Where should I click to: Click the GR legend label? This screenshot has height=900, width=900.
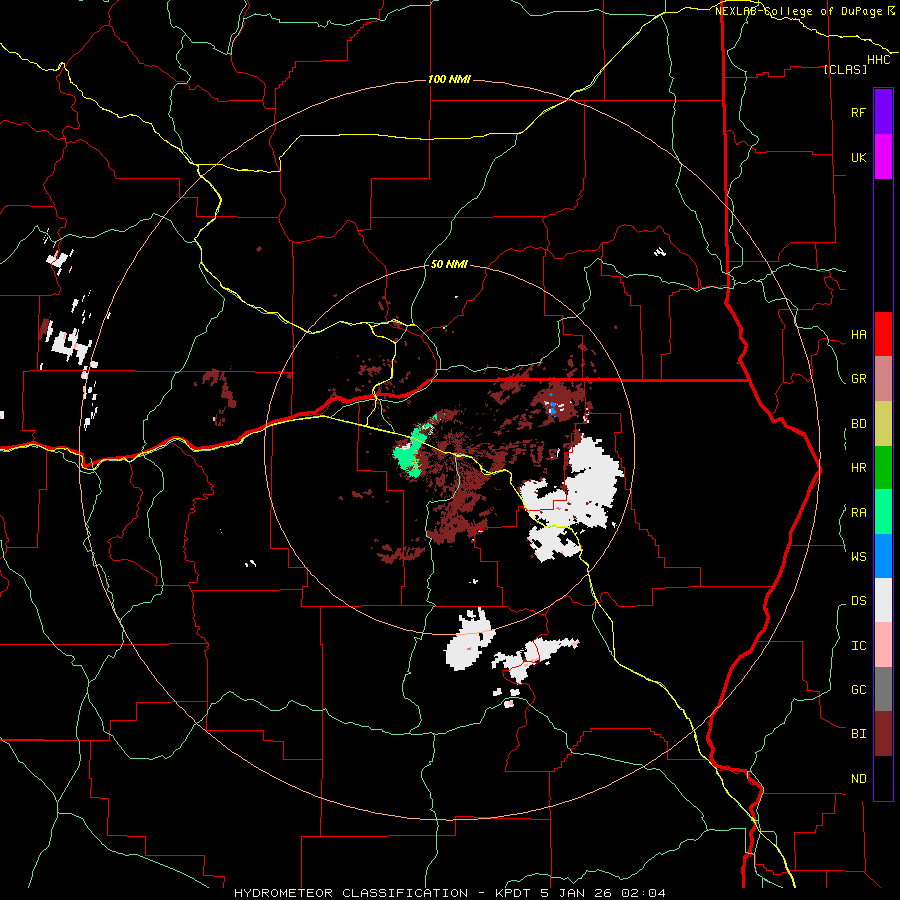pyautogui.click(x=858, y=379)
